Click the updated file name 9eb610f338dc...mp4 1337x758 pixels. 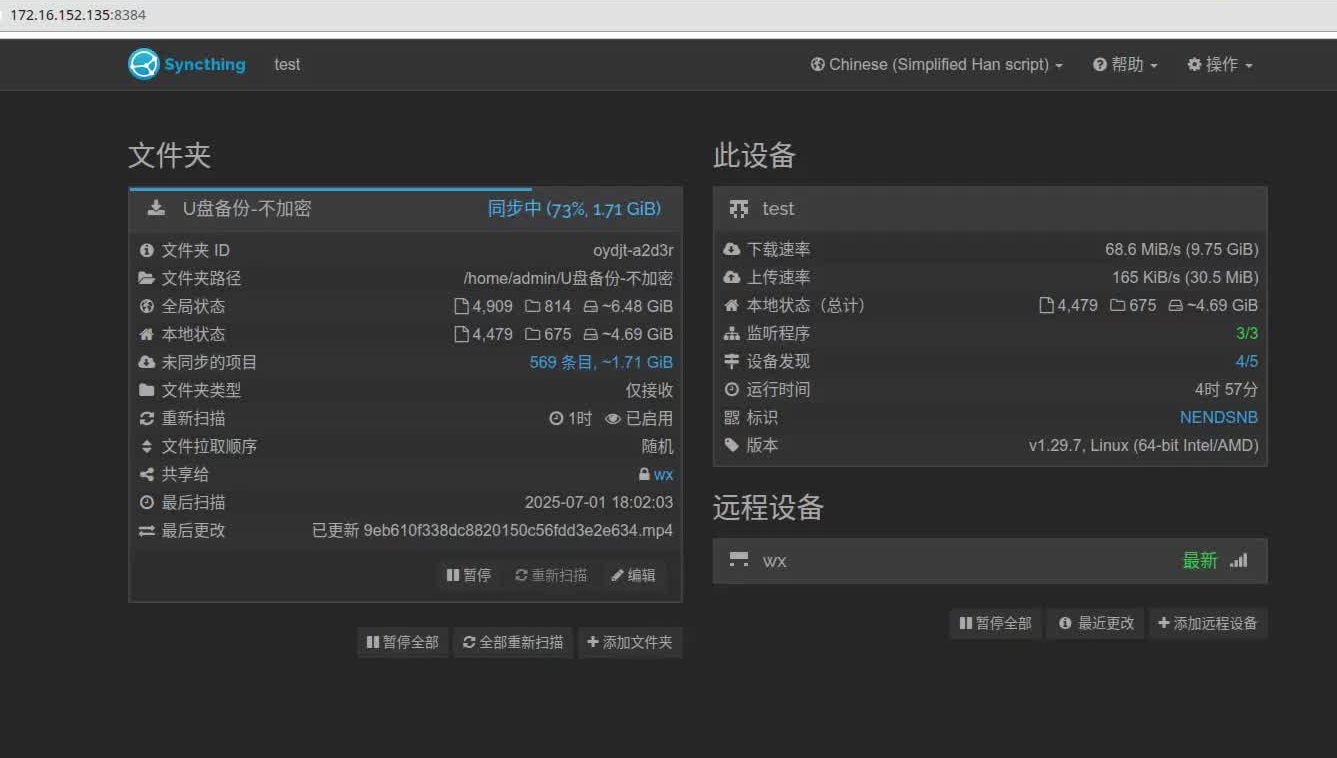518,530
